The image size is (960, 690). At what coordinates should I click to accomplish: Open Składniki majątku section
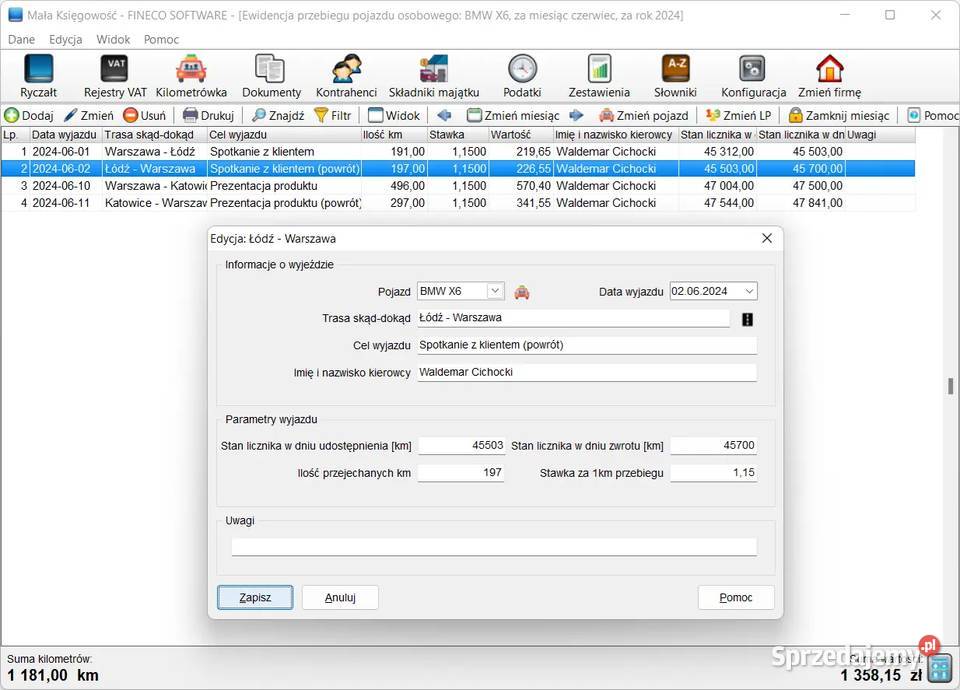pos(434,76)
